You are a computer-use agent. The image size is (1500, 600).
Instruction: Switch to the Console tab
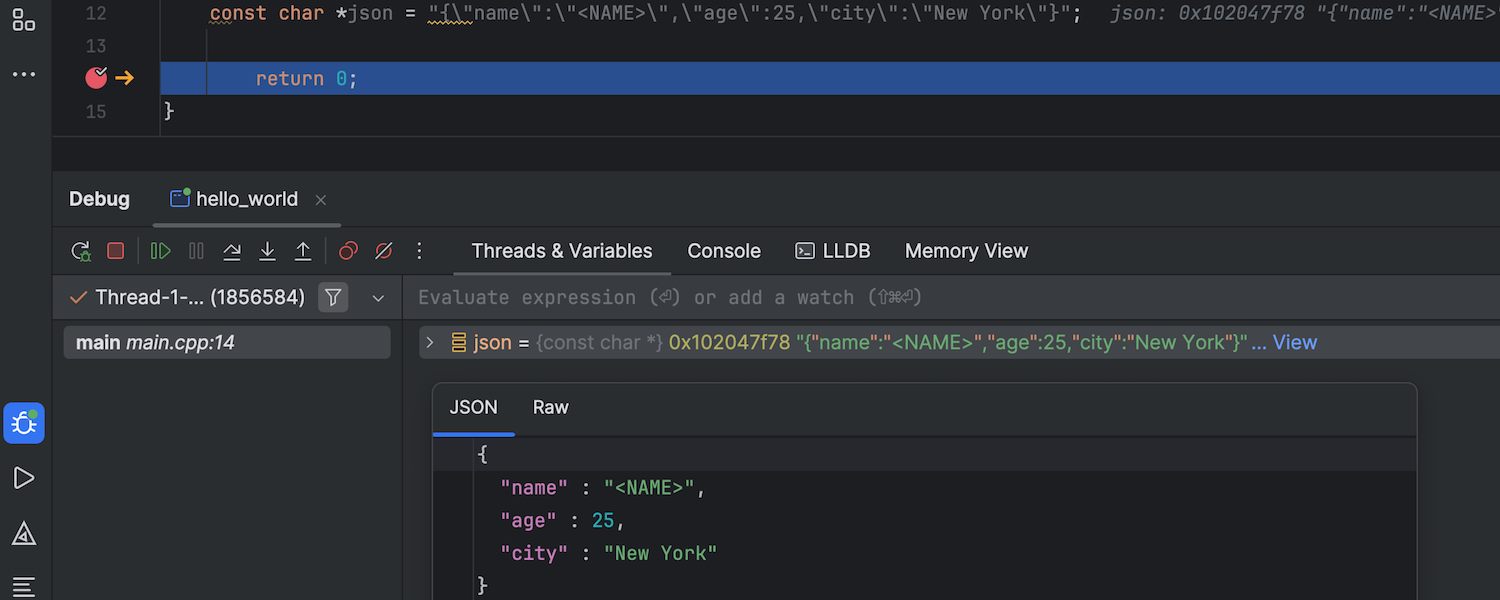[724, 251]
